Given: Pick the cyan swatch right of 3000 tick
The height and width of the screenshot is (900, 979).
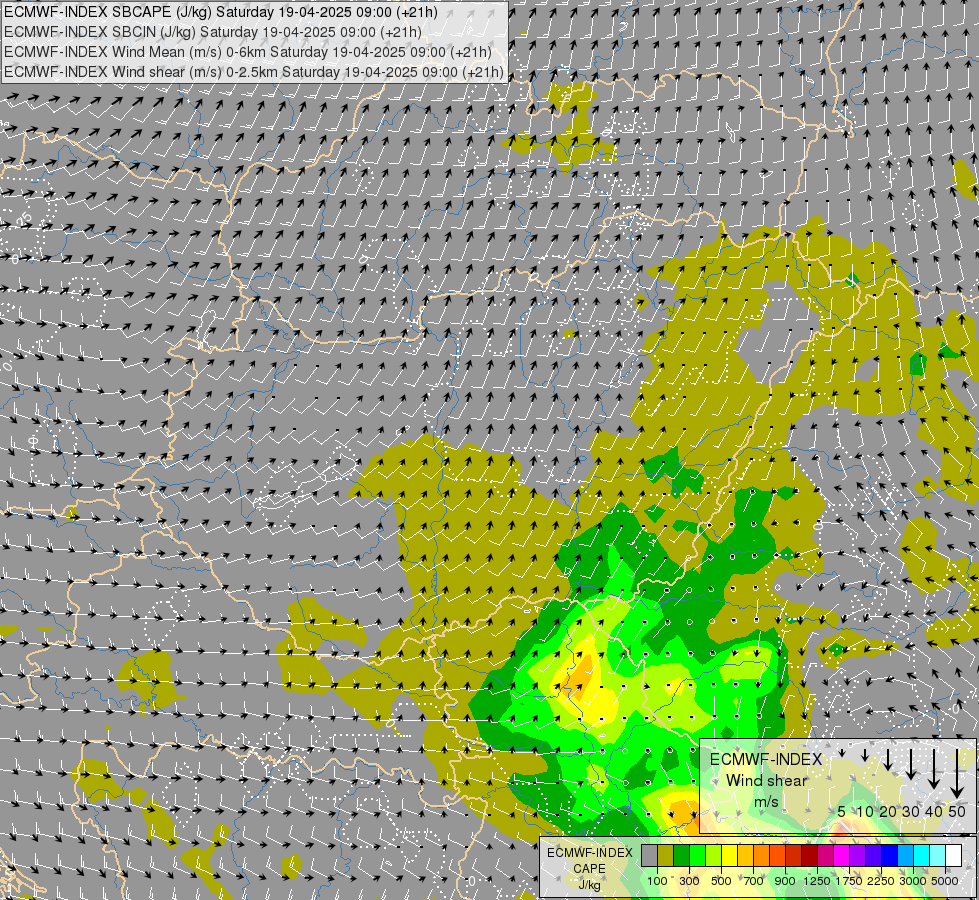Looking at the screenshot, I should coord(922,856).
